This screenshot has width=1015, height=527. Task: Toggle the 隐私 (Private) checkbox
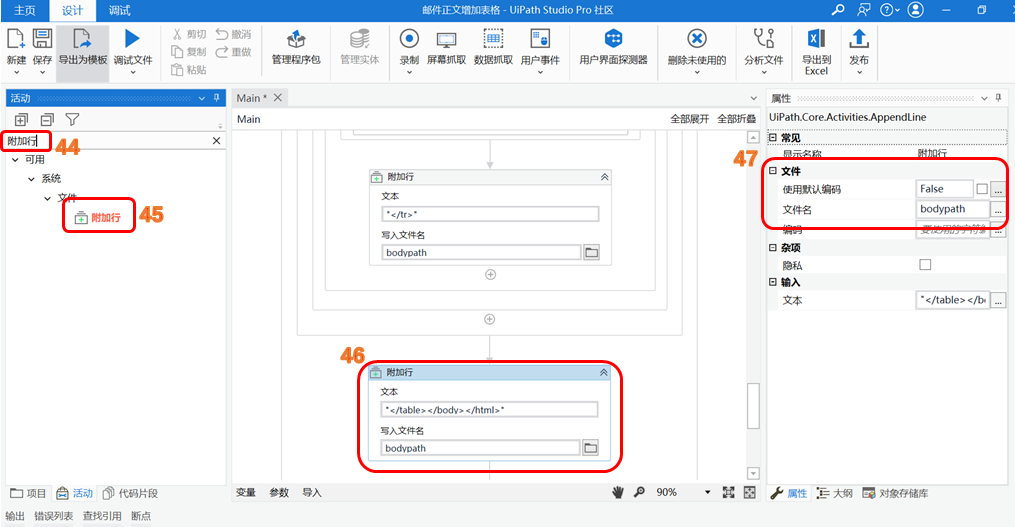point(925,264)
